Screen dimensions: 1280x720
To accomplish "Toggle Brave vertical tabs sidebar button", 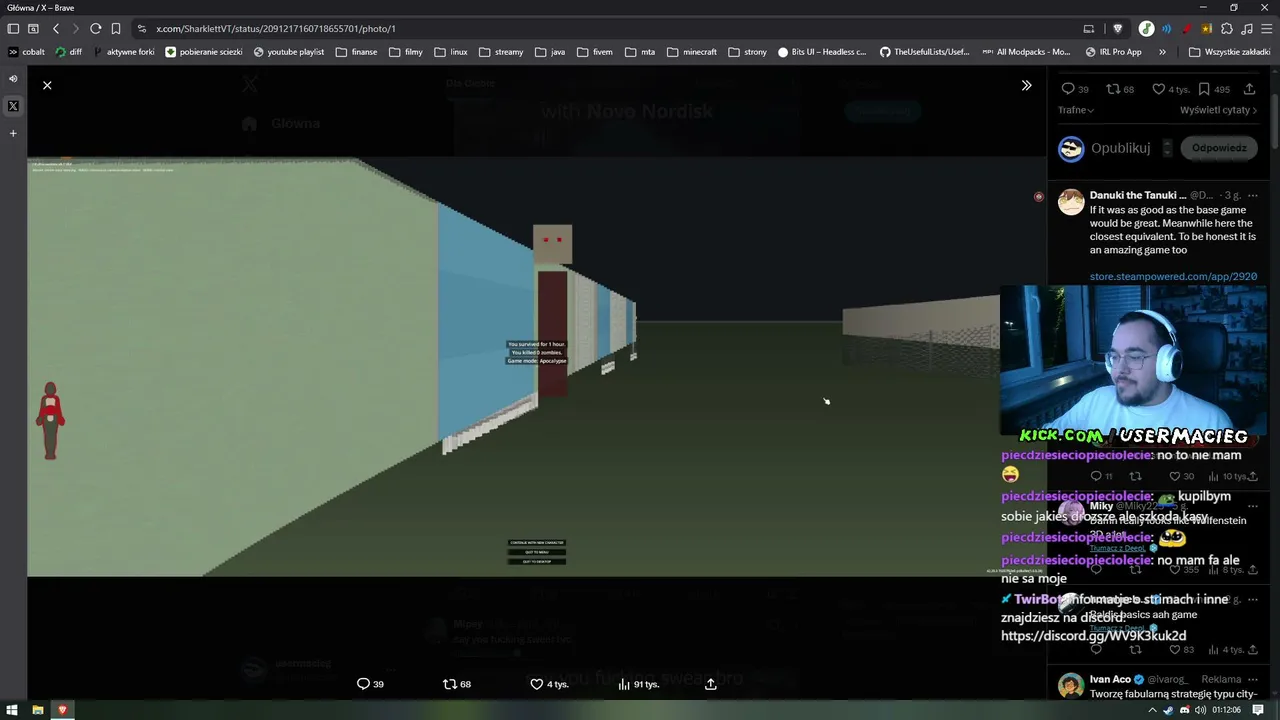I will [x=13, y=29].
